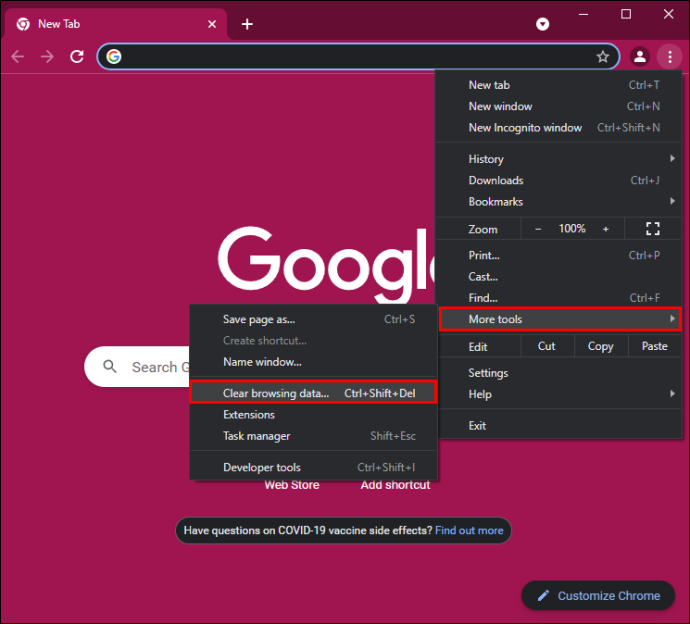Open Extensions from More tools
The width and height of the screenshot is (690, 624).
coord(314,415)
